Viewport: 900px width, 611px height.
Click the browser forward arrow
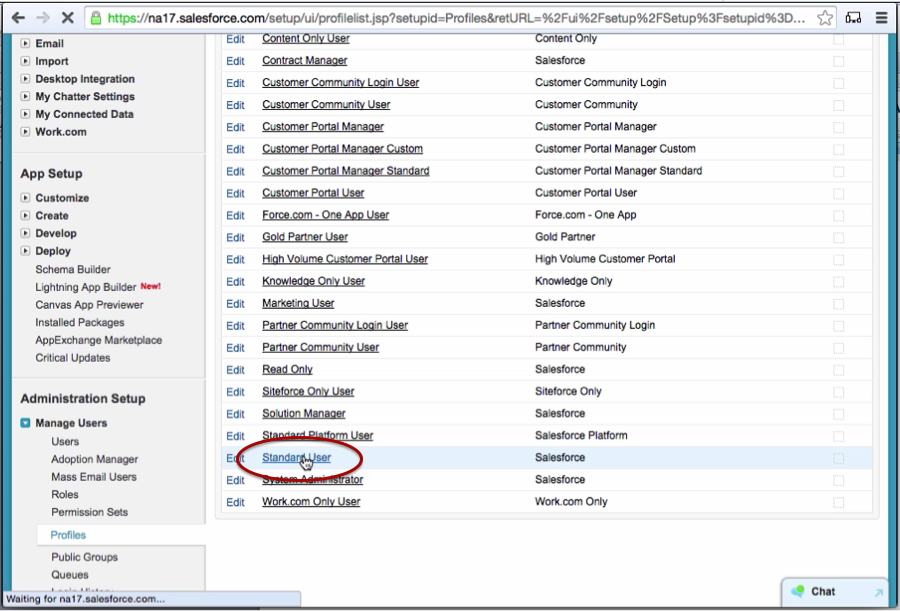tap(43, 18)
